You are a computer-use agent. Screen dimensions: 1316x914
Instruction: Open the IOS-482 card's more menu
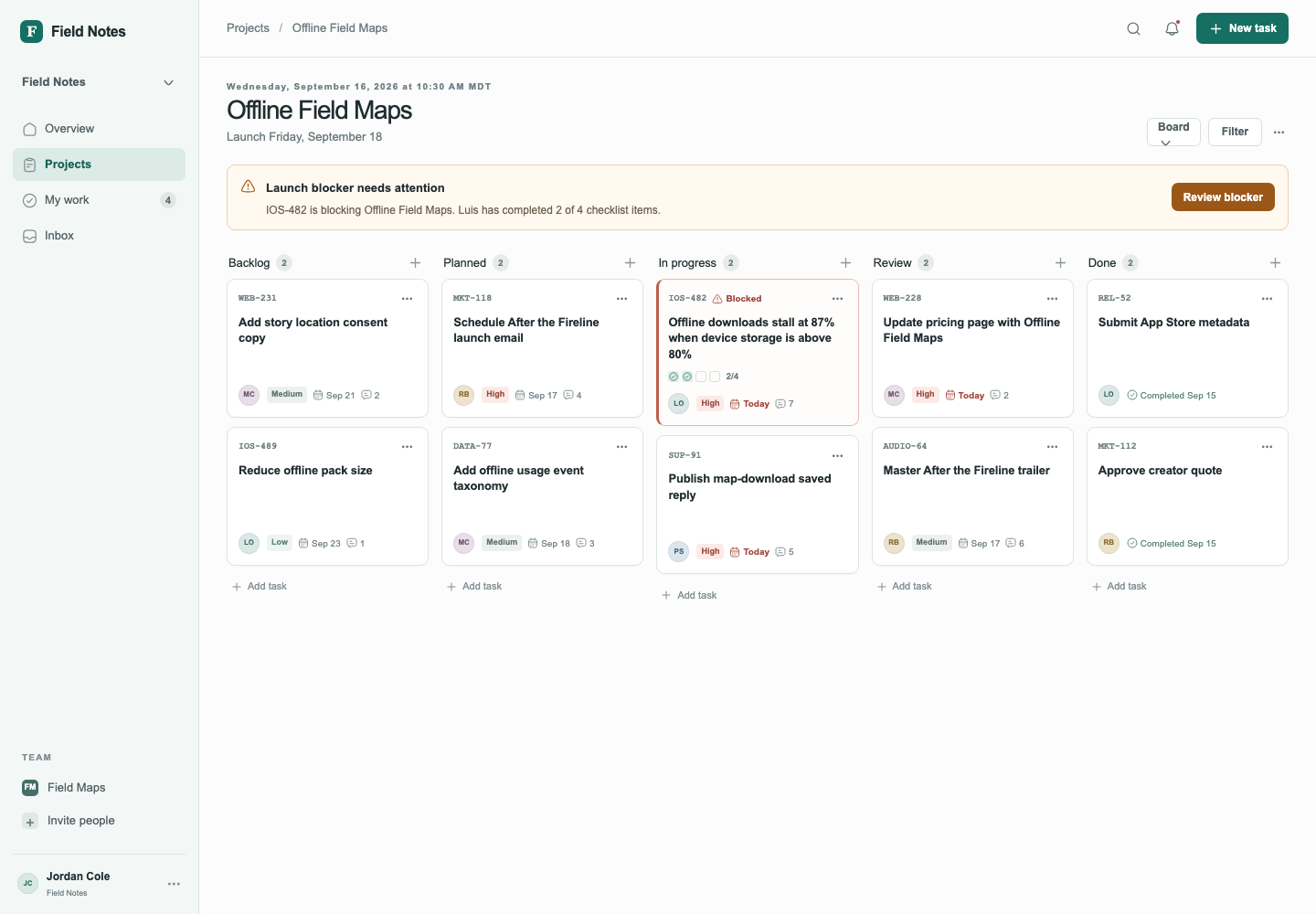[837, 299]
